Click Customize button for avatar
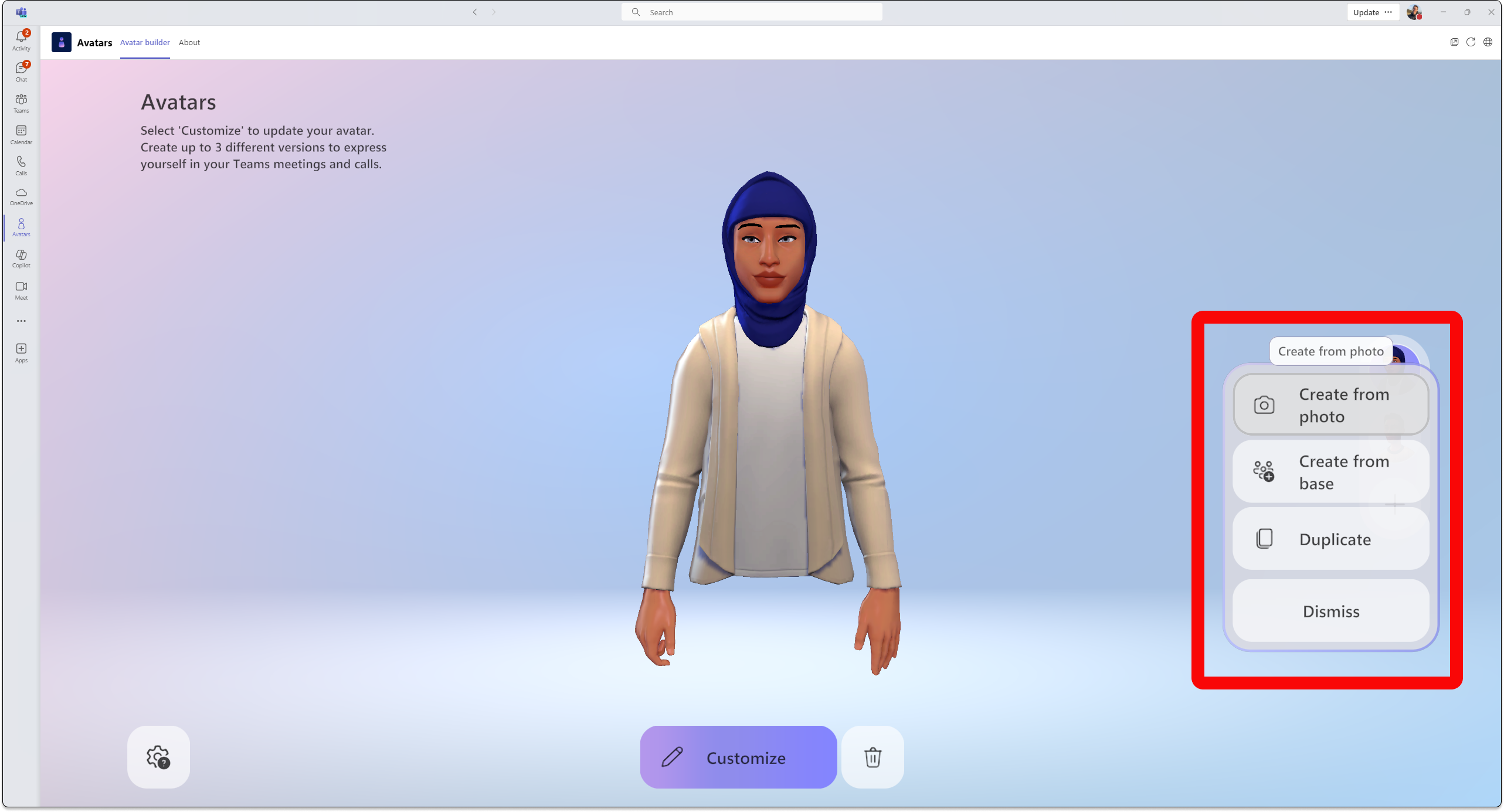 (738, 757)
